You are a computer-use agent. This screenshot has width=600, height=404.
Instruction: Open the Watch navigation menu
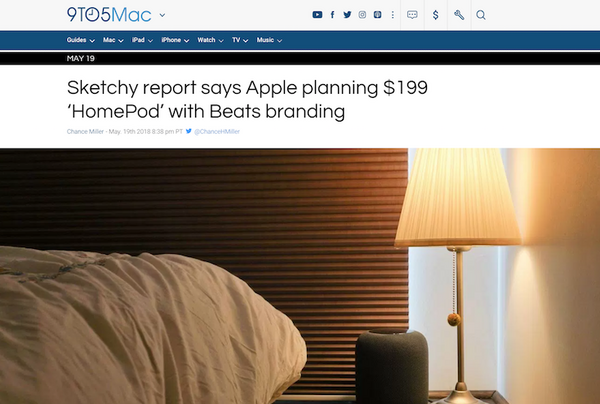tap(210, 40)
